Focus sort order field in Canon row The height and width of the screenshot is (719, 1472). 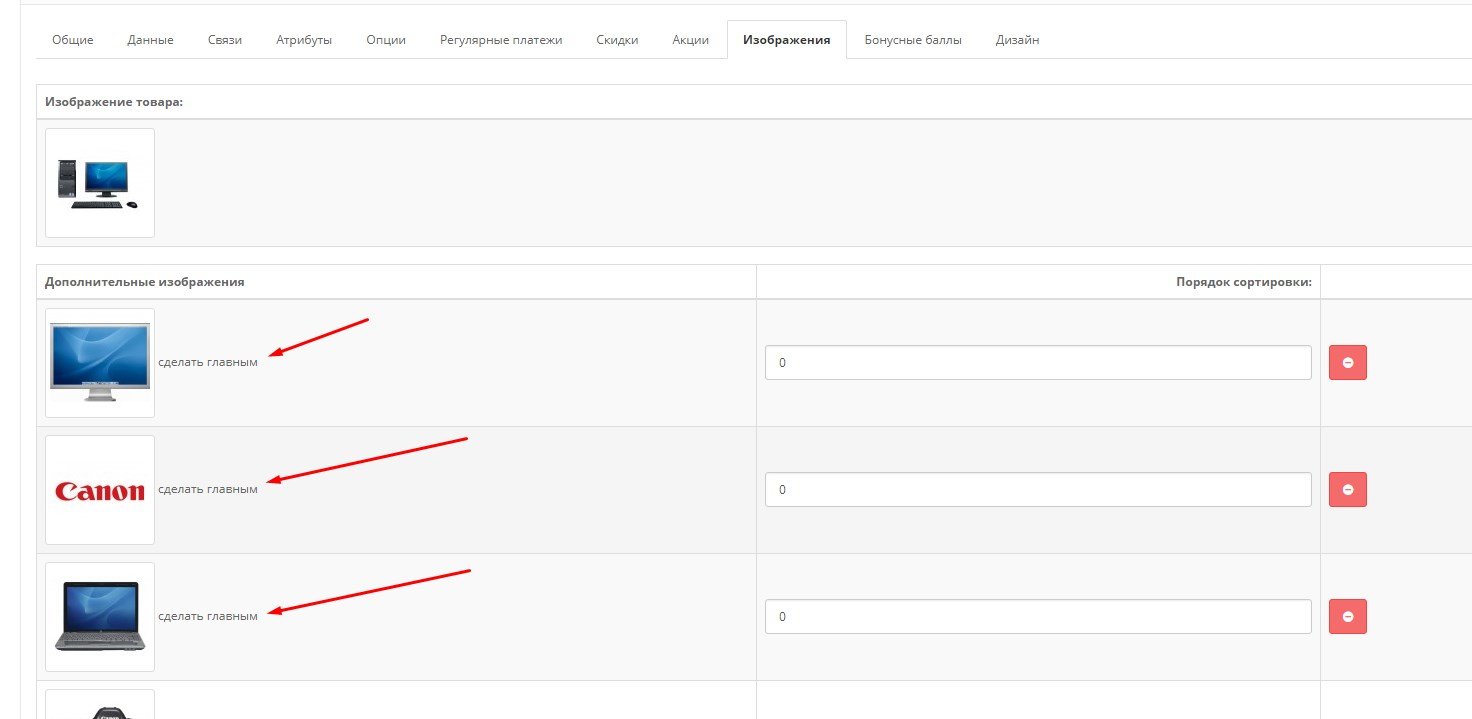(1038, 490)
